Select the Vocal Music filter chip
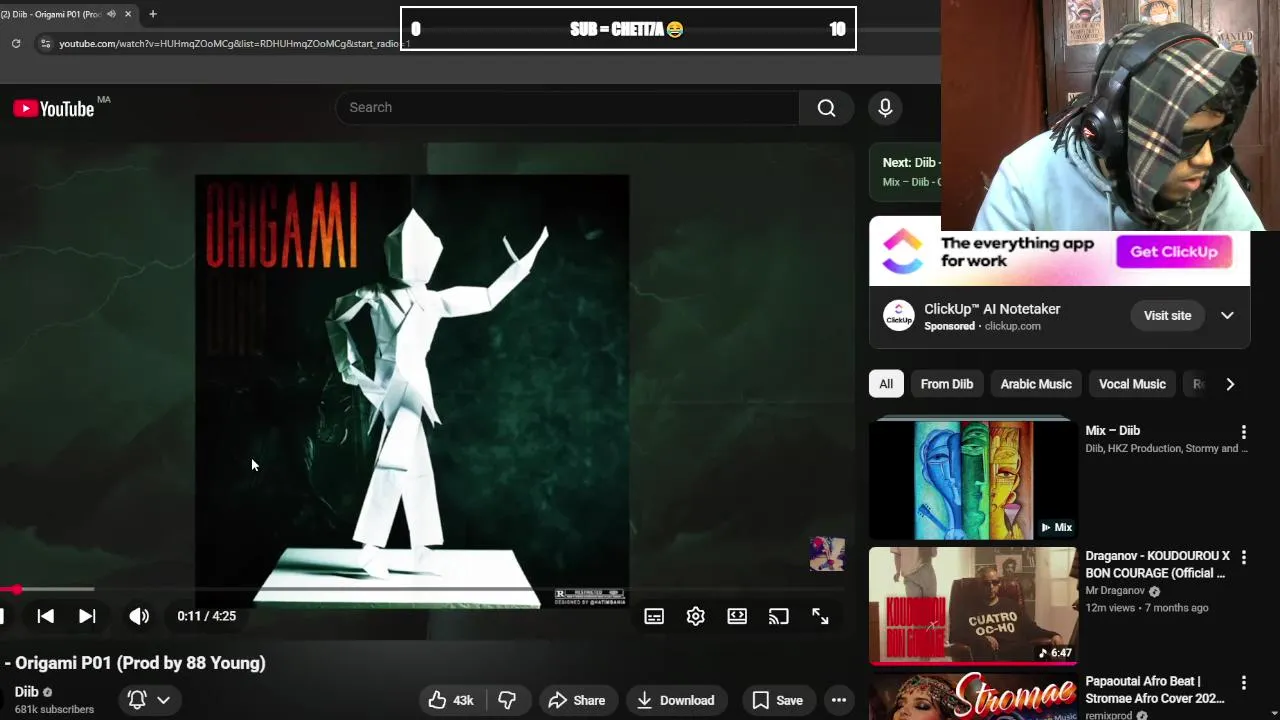The height and width of the screenshot is (720, 1280). coord(1132,384)
